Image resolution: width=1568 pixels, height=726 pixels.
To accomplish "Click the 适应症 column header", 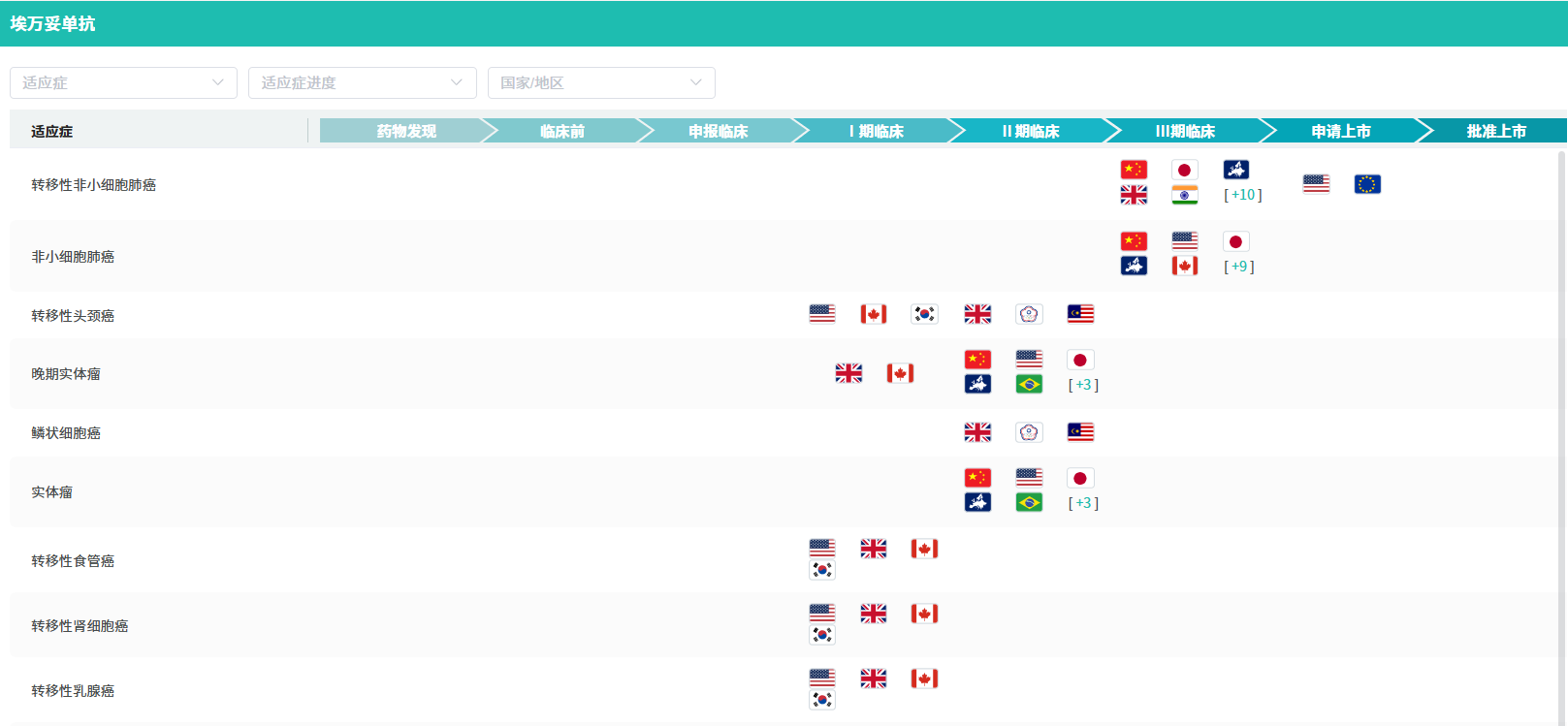I will coord(51,132).
